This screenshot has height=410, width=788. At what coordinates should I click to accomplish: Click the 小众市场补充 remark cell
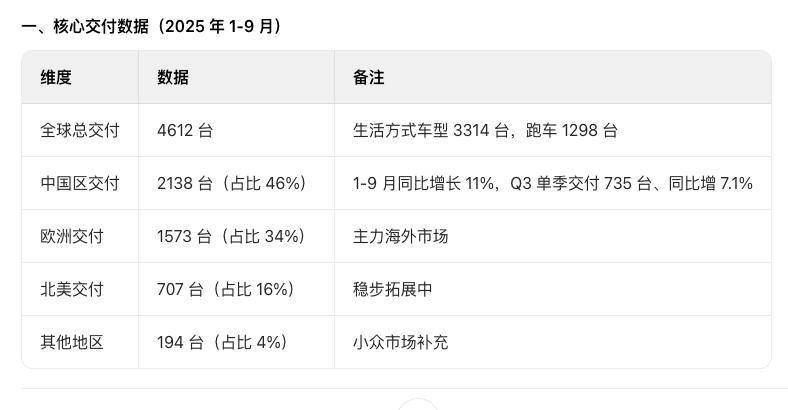point(401,342)
